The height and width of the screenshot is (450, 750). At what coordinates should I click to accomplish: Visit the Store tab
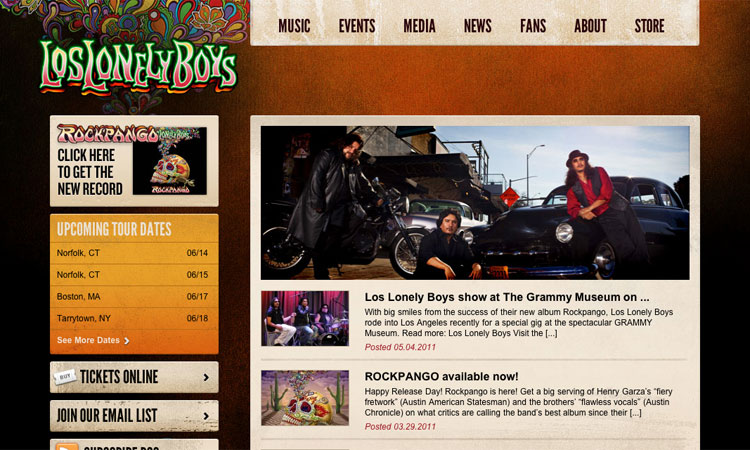[649, 26]
